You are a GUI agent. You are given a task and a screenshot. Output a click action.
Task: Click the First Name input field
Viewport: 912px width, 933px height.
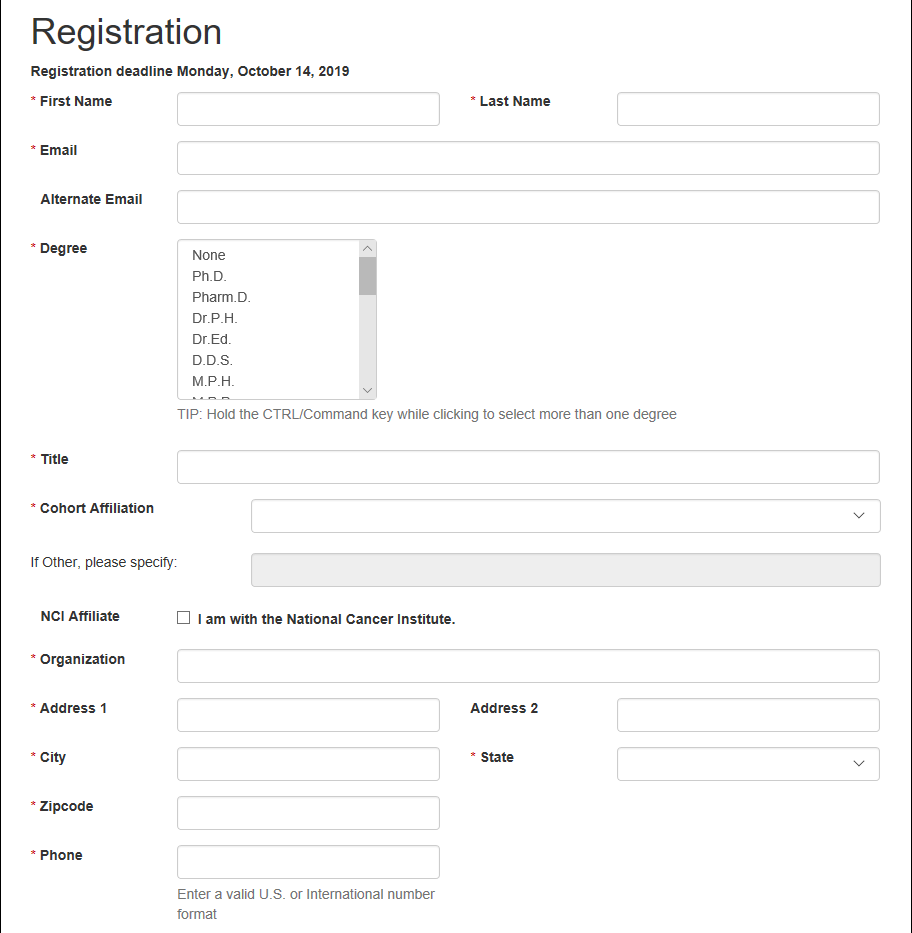click(308, 109)
